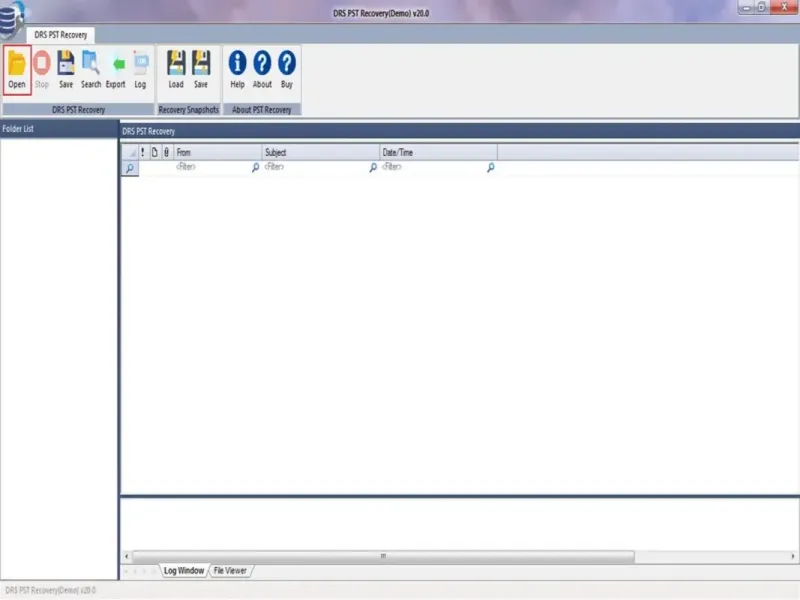
Task: Click the Stop icon in the toolbar
Action: click(42, 63)
